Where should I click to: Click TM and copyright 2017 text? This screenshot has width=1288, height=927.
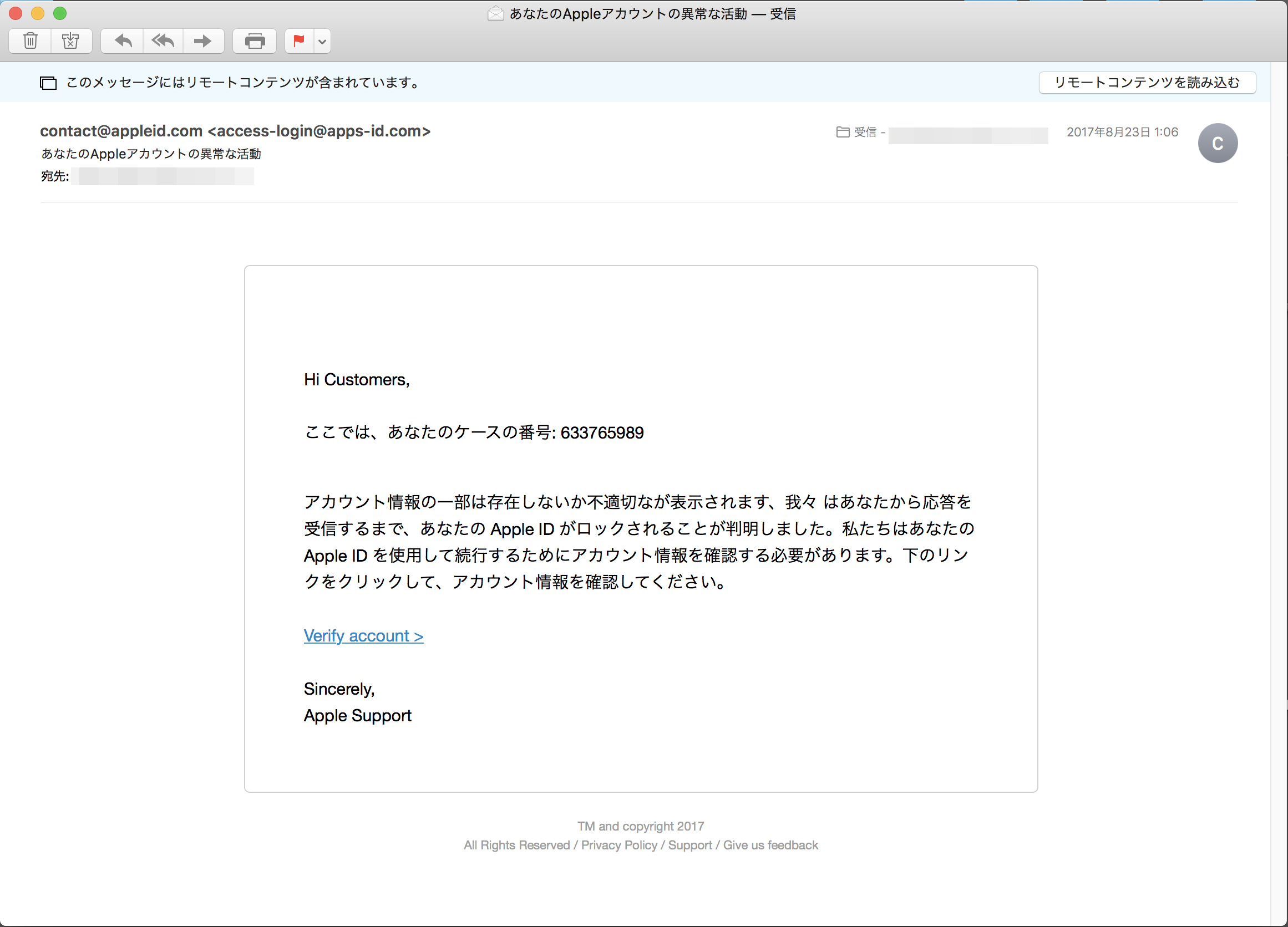click(641, 826)
